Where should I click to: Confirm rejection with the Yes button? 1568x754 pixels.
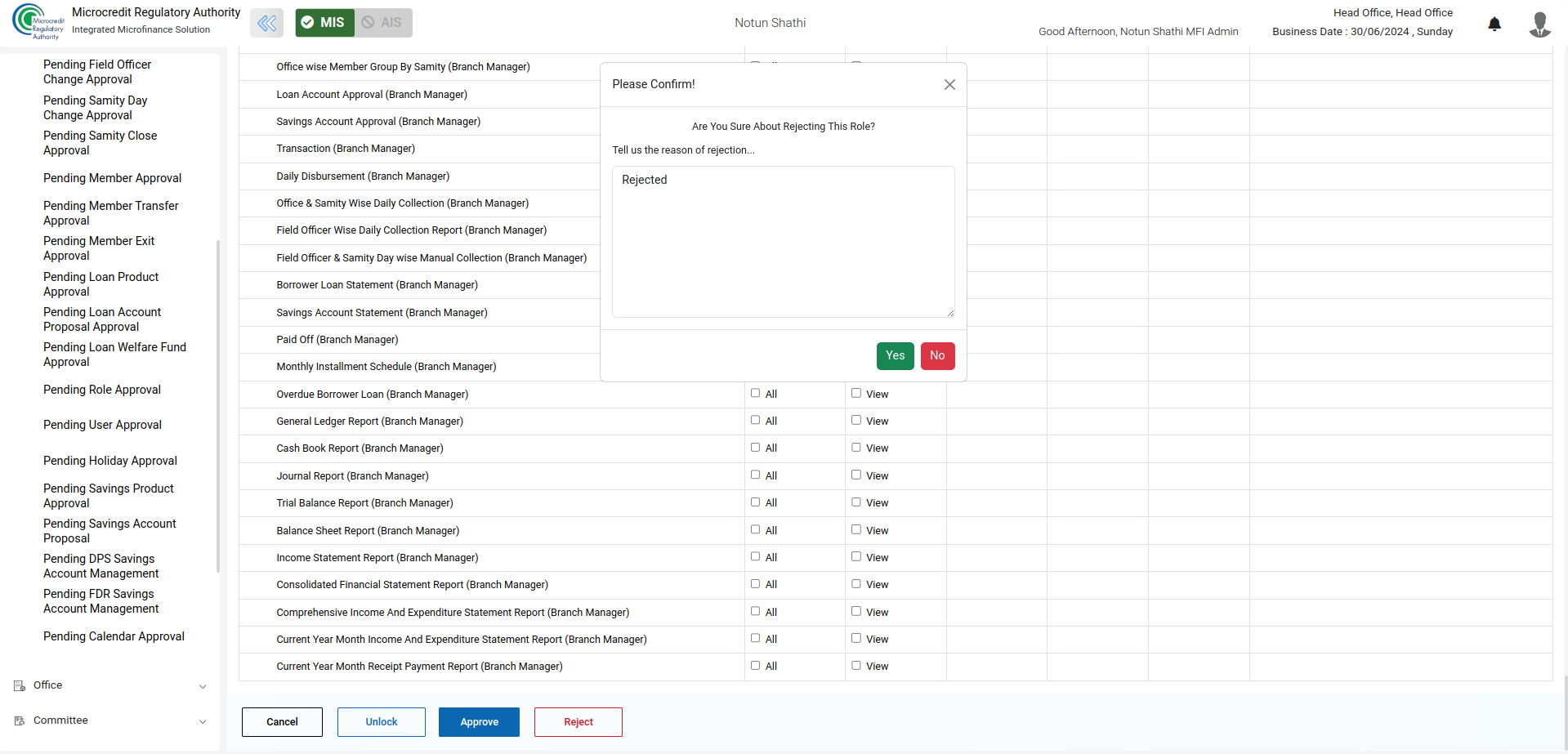click(x=895, y=356)
